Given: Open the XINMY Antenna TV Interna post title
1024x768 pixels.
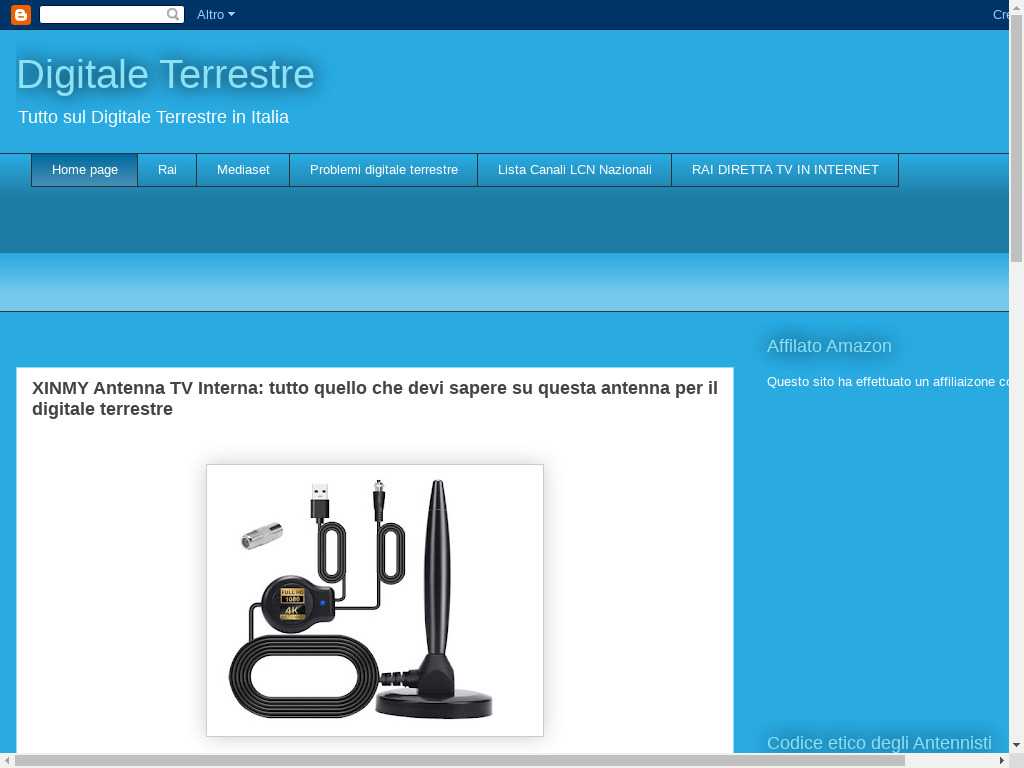Looking at the screenshot, I should coord(374,398).
